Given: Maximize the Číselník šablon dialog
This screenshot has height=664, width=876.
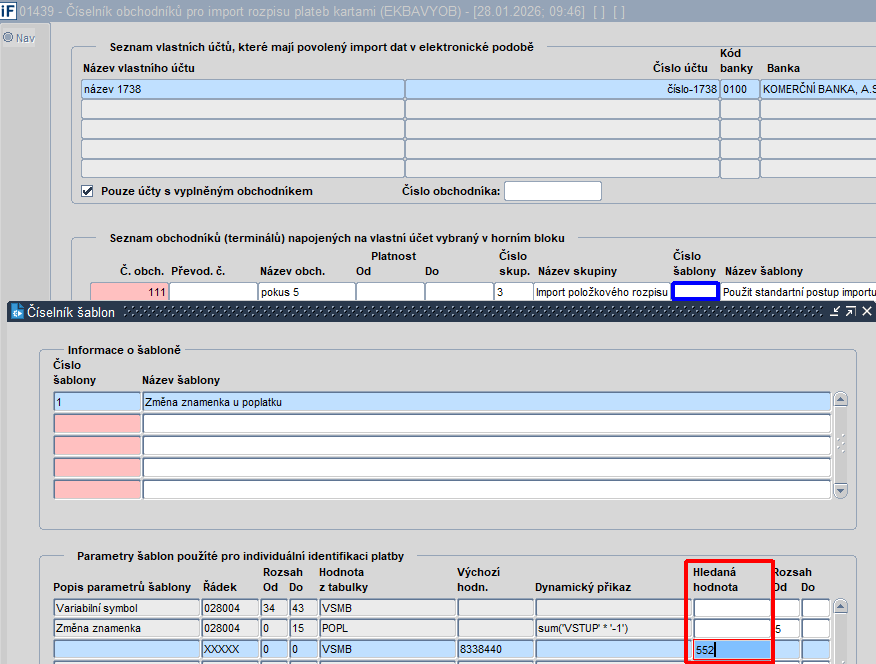Looking at the screenshot, I should [850, 312].
